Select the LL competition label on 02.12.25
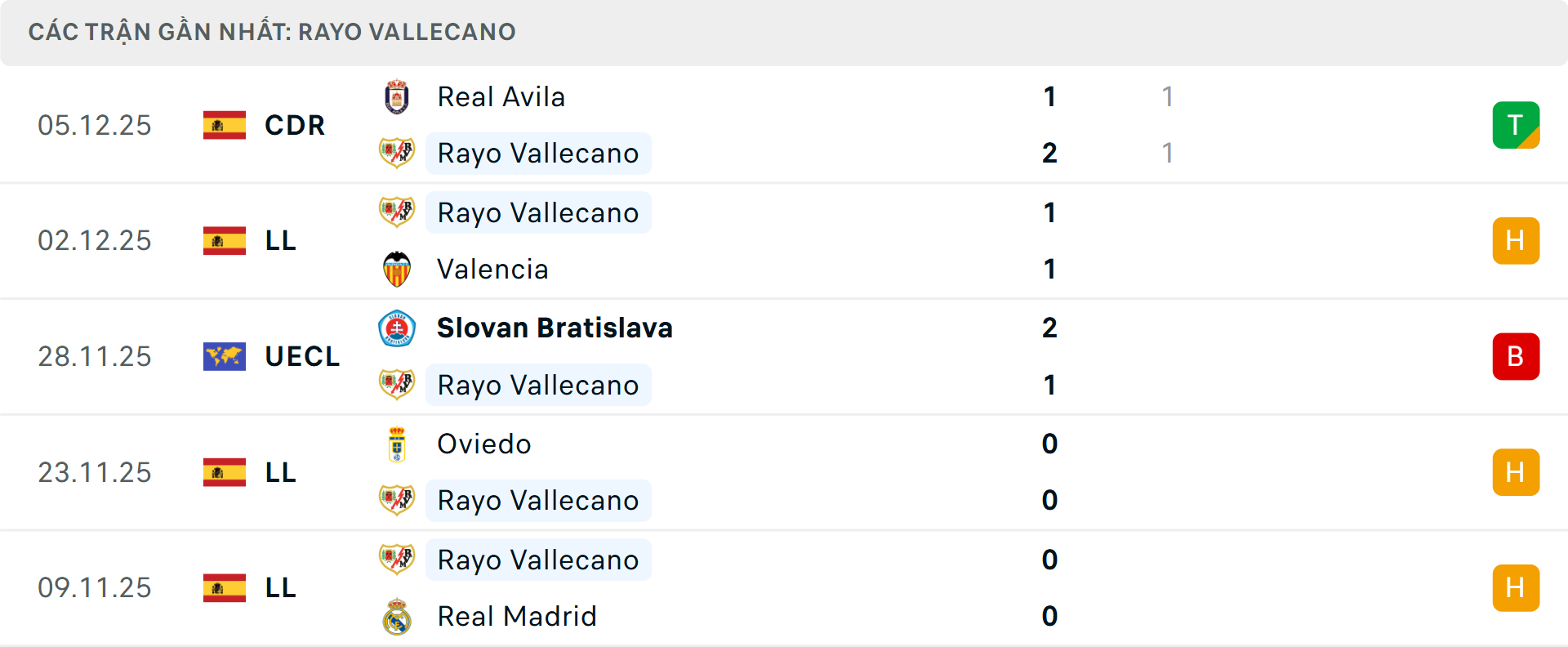This screenshot has width=1568, height=647. [280, 240]
